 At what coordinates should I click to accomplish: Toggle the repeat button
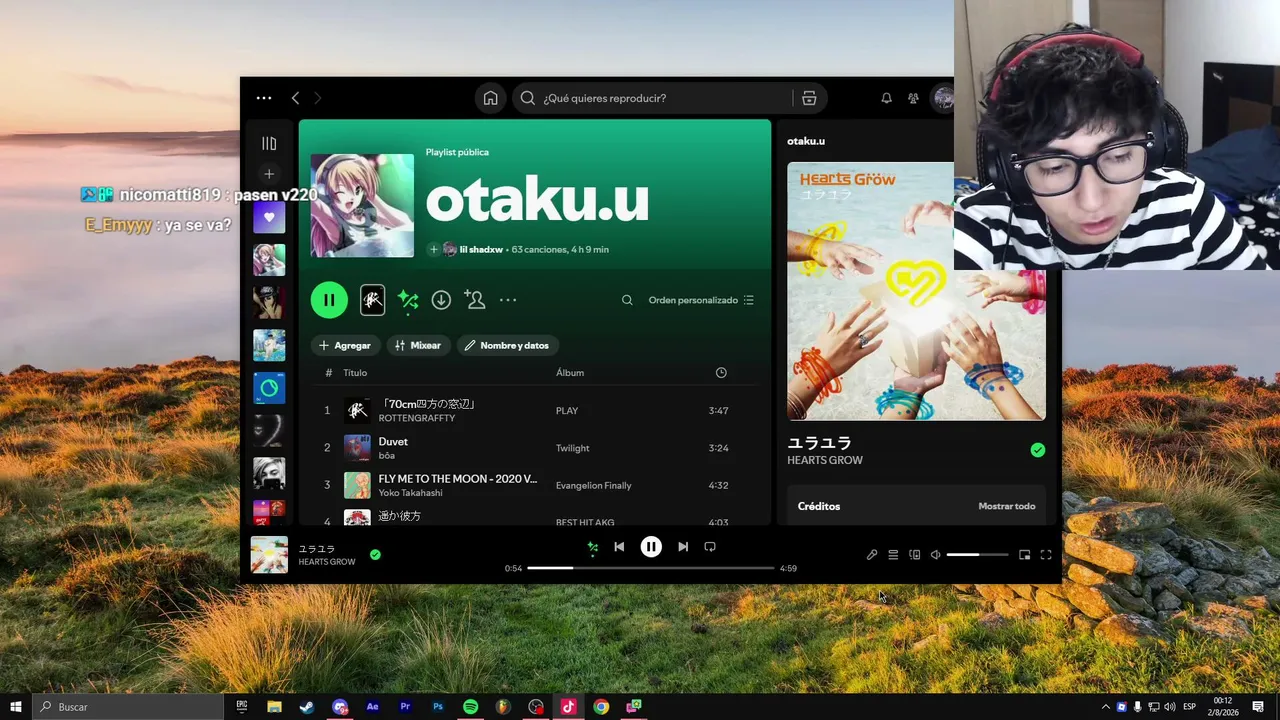click(x=710, y=547)
